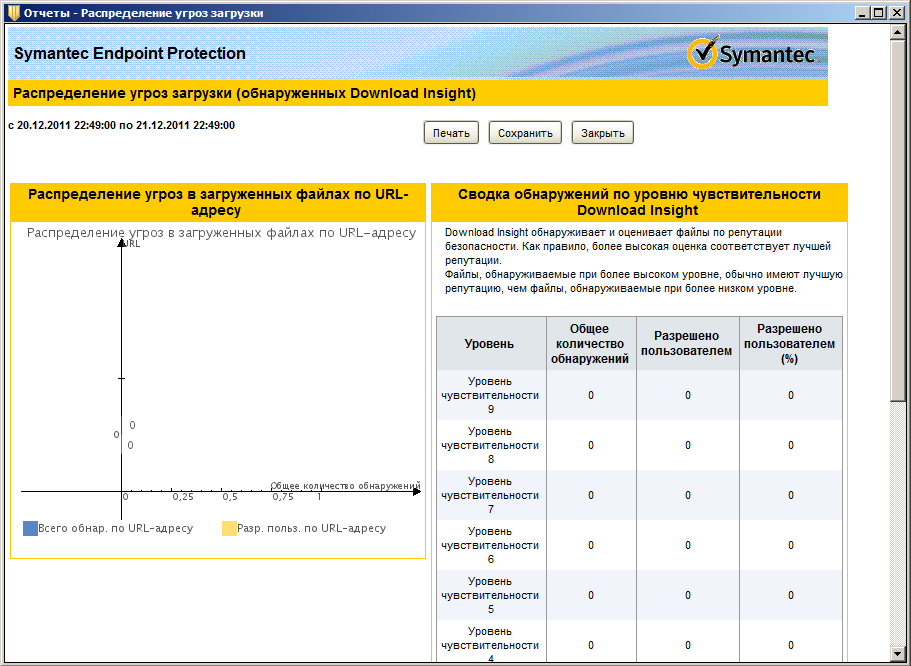Click the Download Insight description paragraph
Image resolution: width=911 pixels, height=666 pixels.
point(643,260)
